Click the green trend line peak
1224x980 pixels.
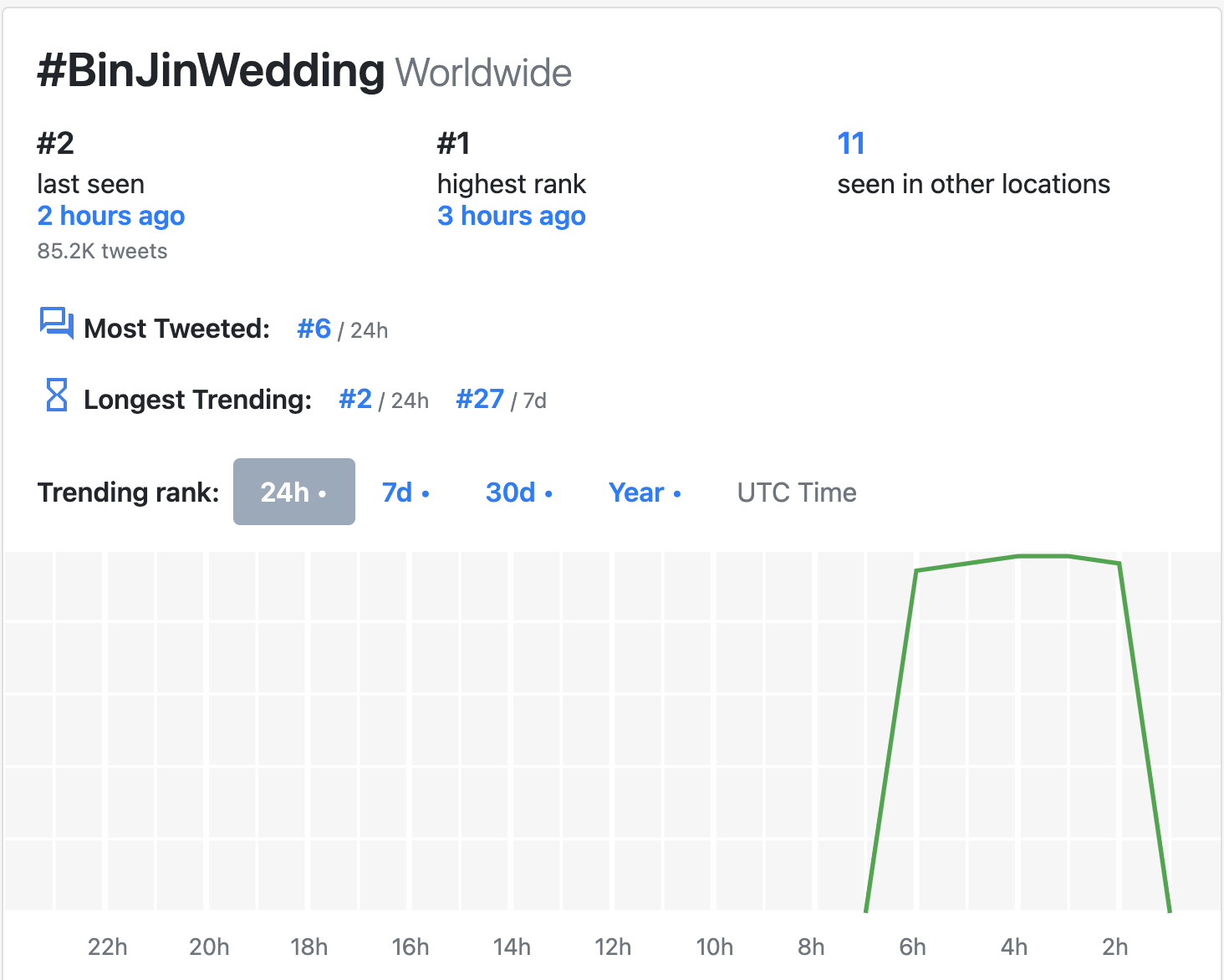(1043, 556)
